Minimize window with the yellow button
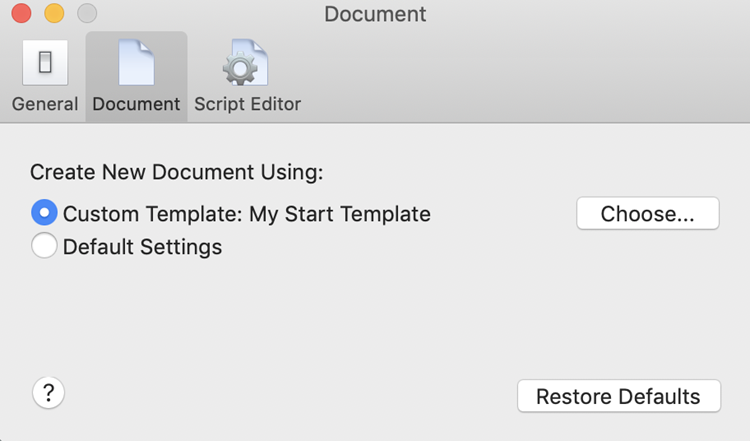This screenshot has width=750, height=441. pos(54,14)
